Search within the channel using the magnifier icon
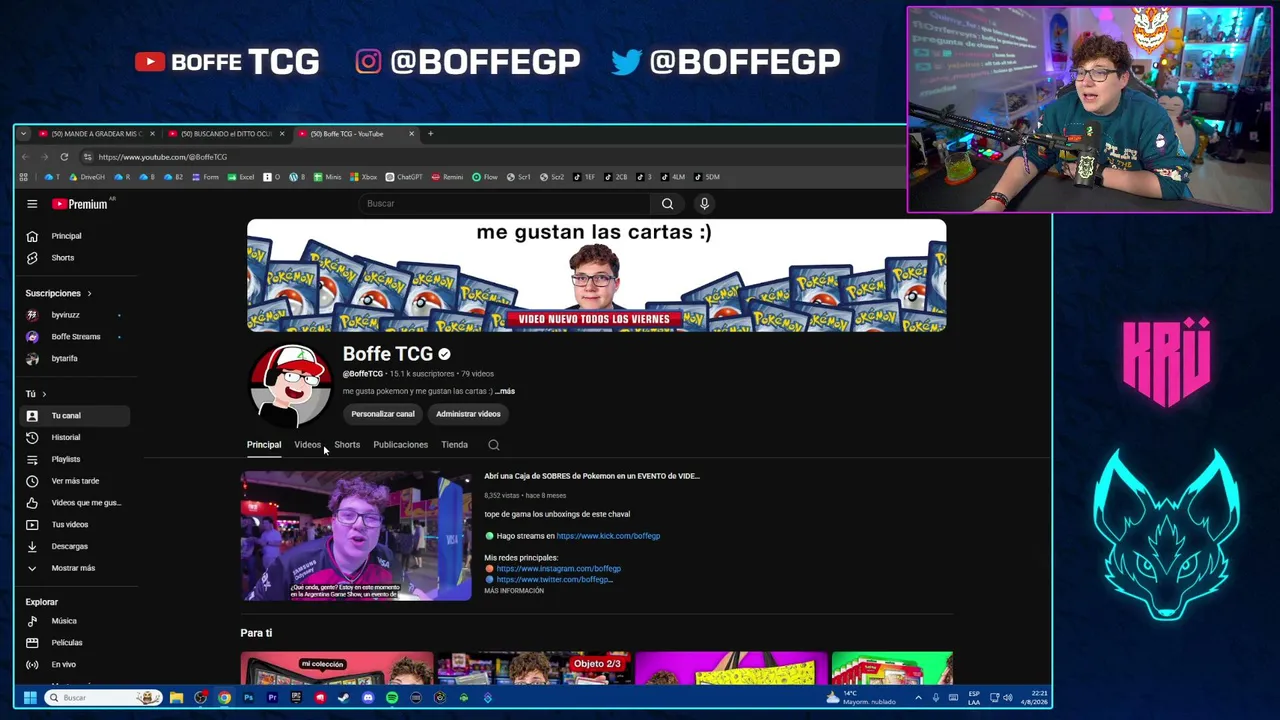This screenshot has width=1280, height=720. (493, 445)
